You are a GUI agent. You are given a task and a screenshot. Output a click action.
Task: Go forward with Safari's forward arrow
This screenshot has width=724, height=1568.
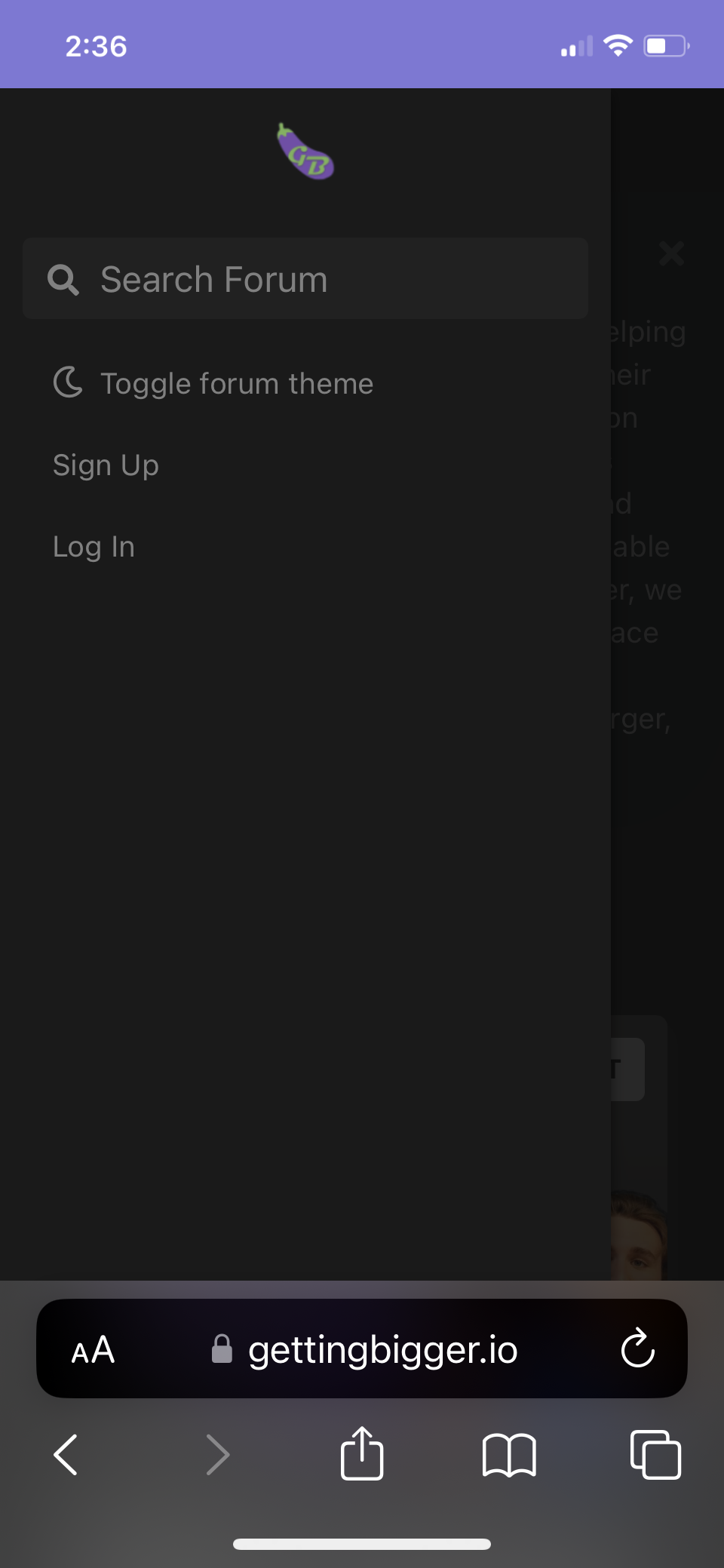217,1454
